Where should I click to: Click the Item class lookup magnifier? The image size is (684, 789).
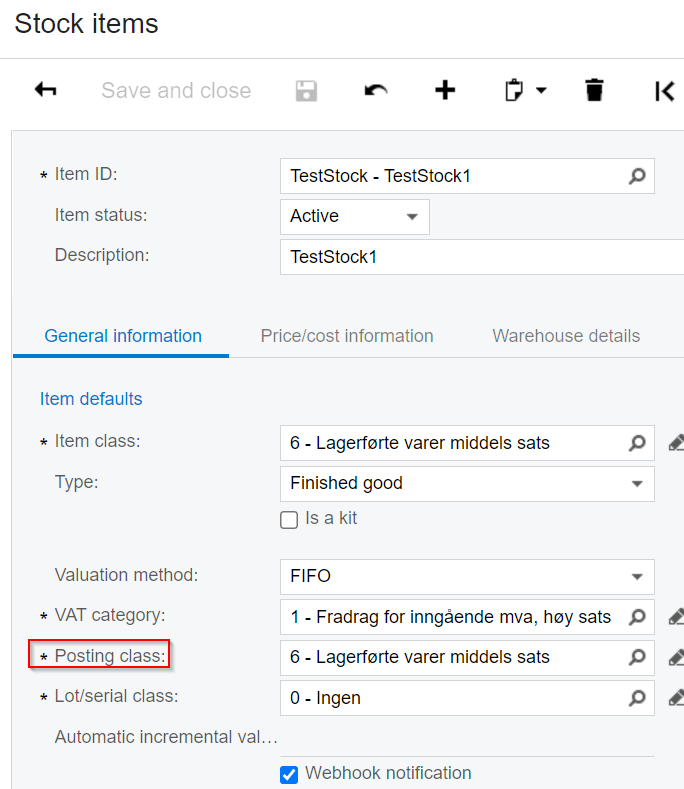tap(637, 443)
